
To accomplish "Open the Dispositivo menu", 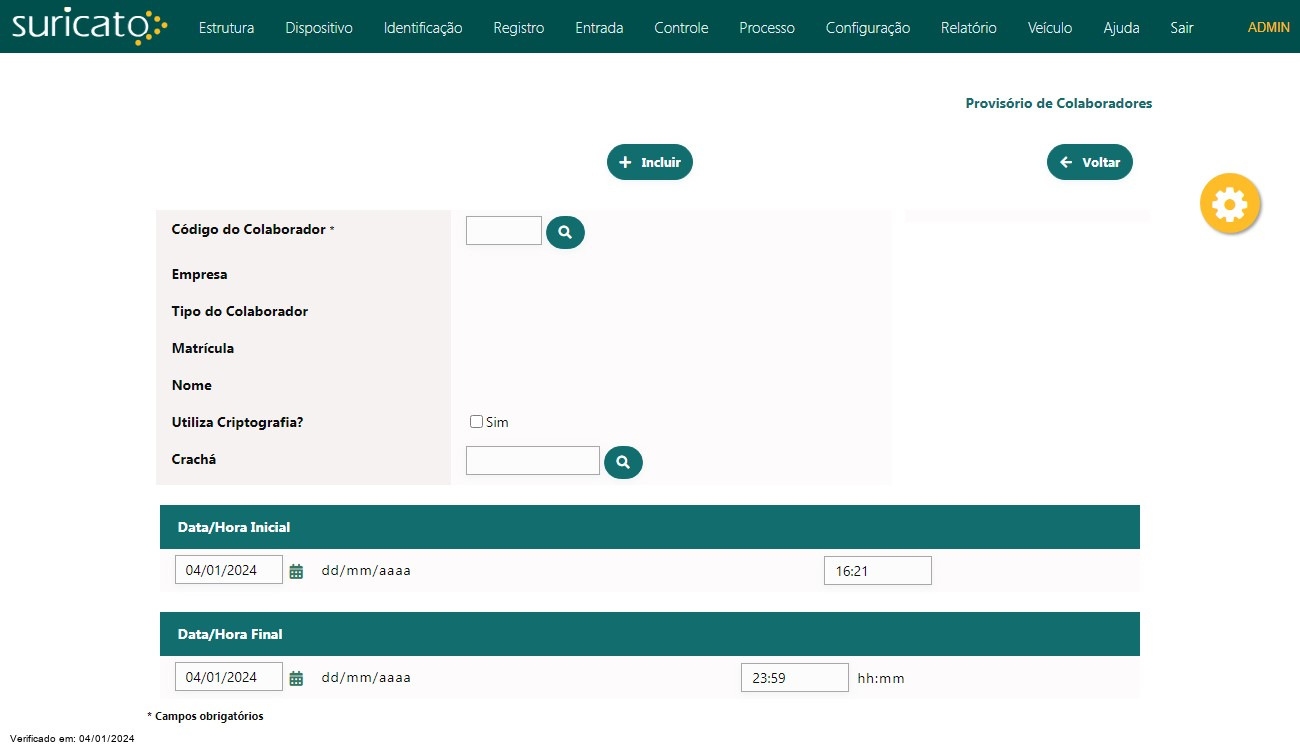I will tap(319, 28).
